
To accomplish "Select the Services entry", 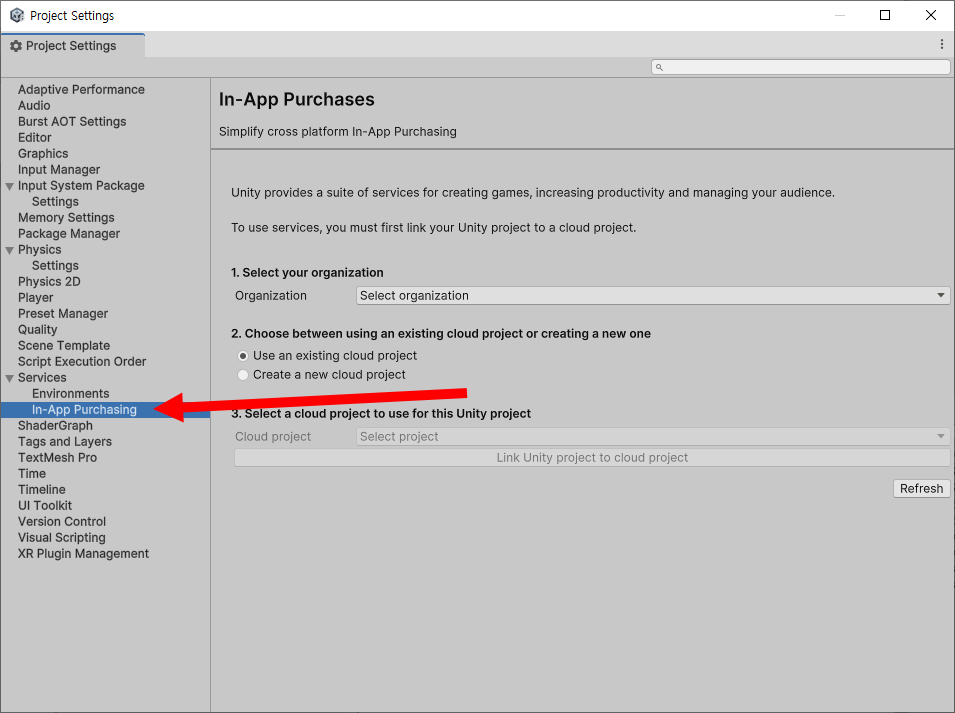I will point(42,378).
